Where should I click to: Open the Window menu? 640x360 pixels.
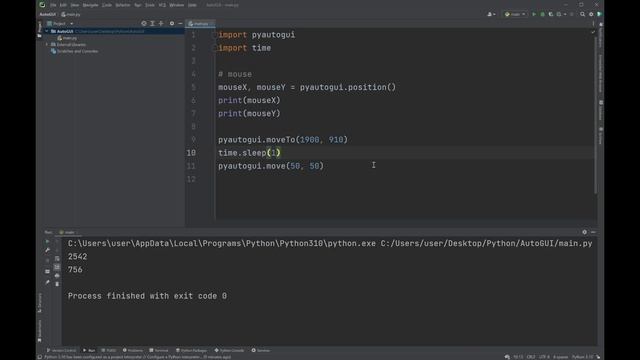(177, 5)
